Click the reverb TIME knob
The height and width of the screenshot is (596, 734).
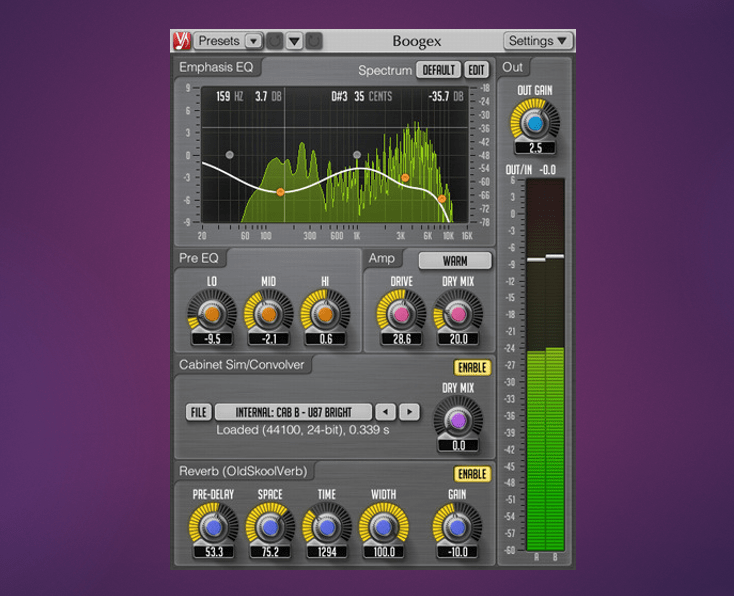(x=327, y=527)
